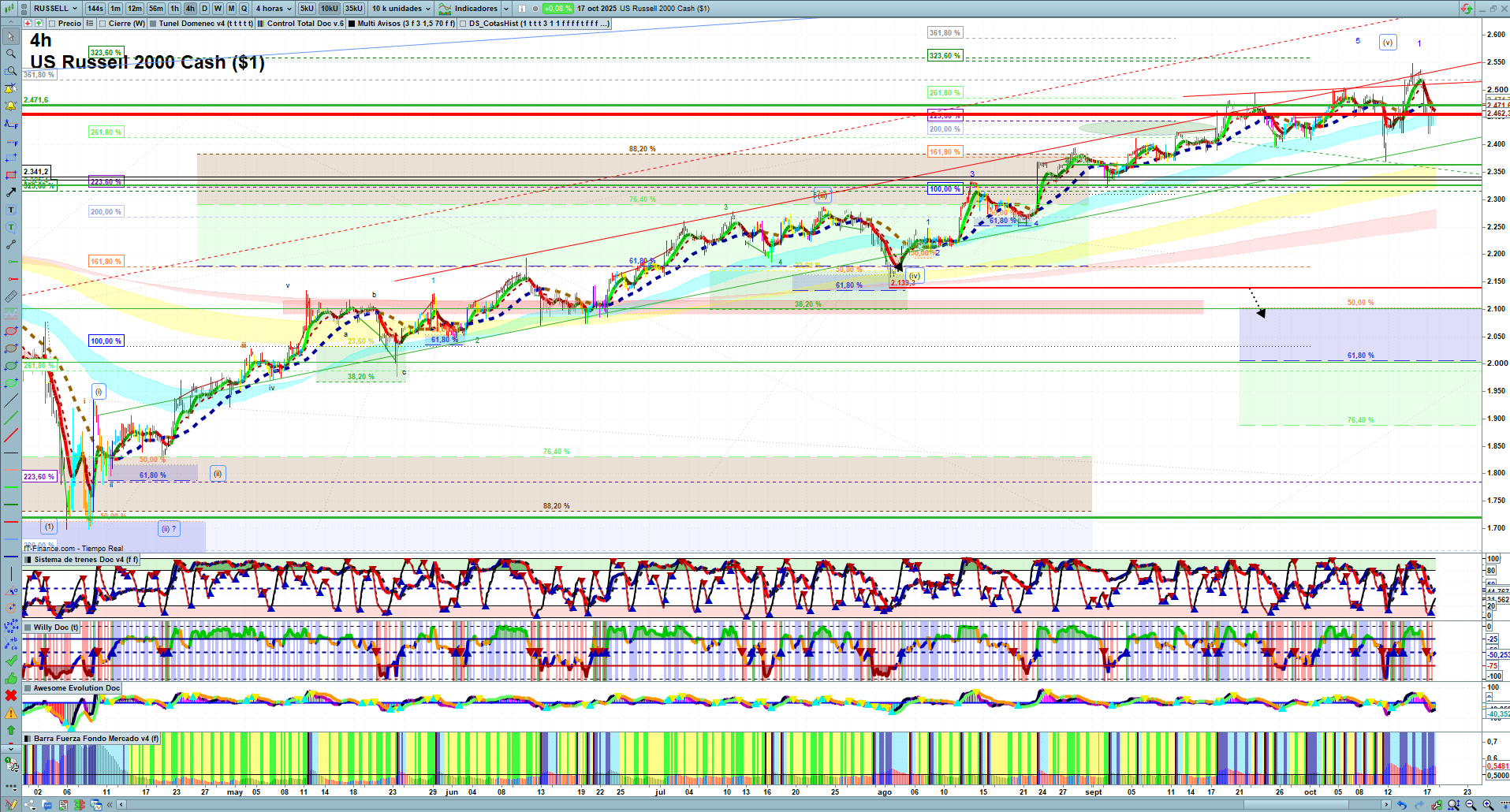The height and width of the screenshot is (812, 1510).
Task: Toggle the DS_CotasHist indicator checkbox
Action: pyautogui.click(x=463, y=24)
